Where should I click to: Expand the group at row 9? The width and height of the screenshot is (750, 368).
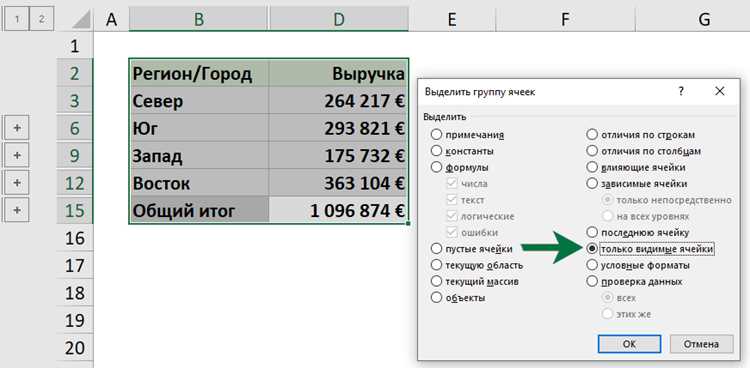(x=17, y=156)
